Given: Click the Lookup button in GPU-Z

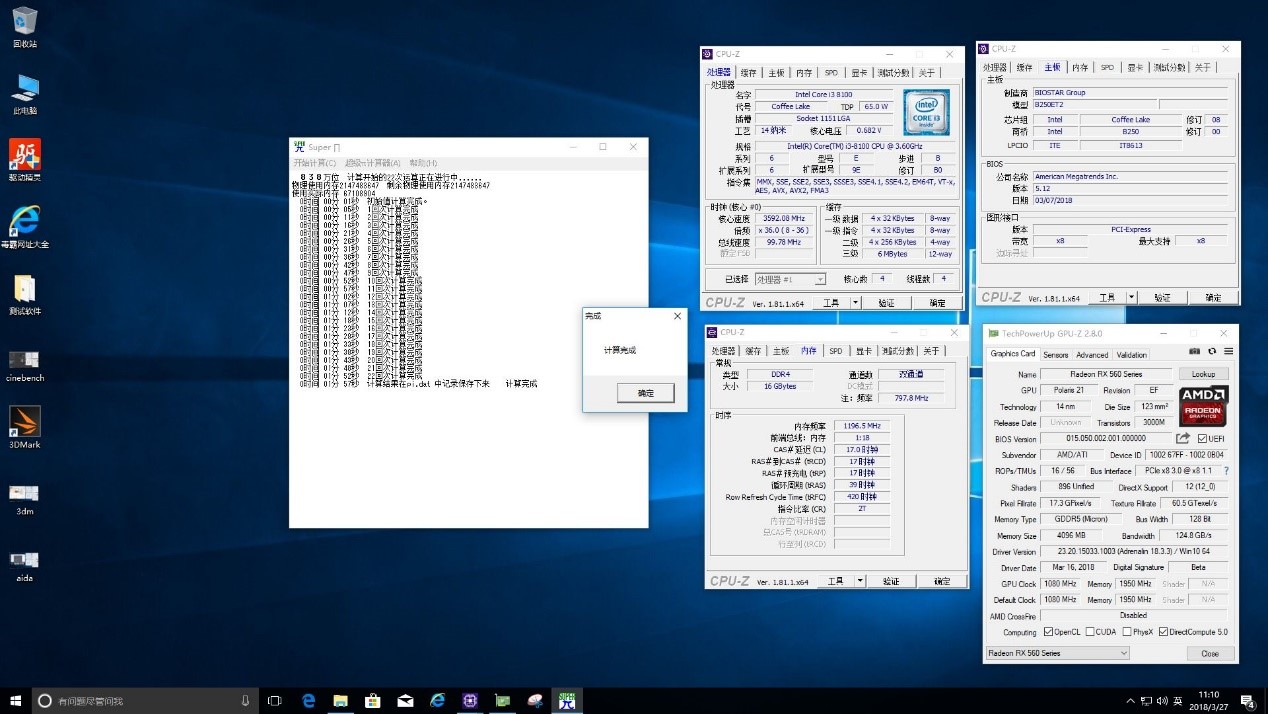Looking at the screenshot, I should 1203,373.
